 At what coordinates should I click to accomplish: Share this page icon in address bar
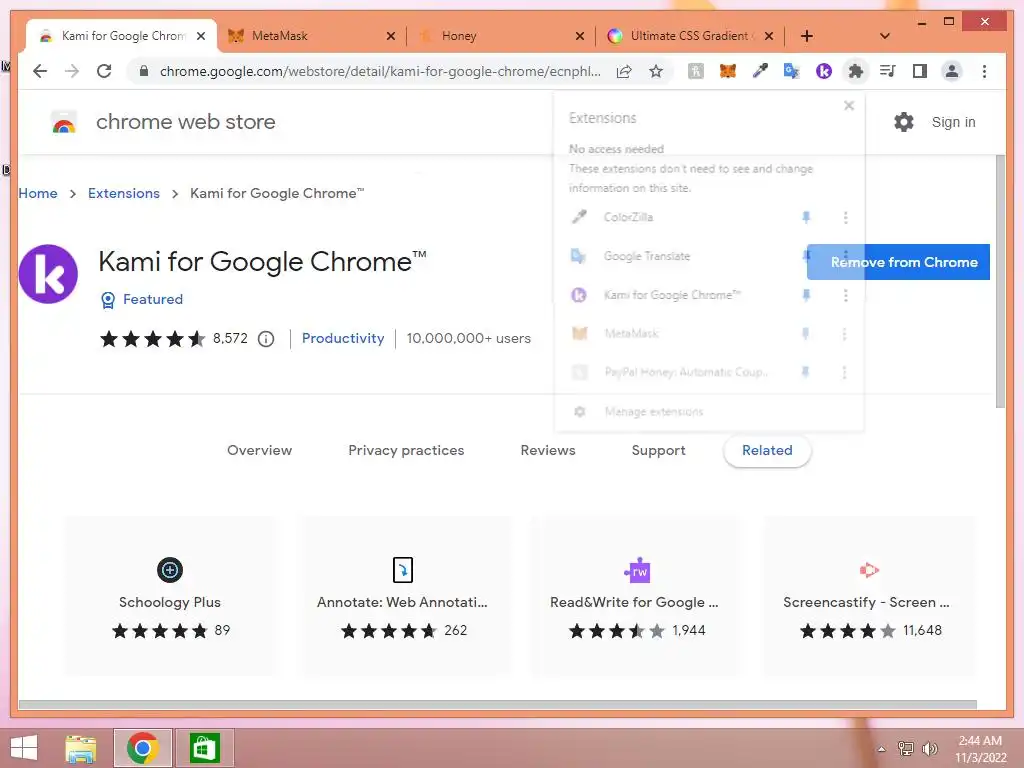click(x=624, y=71)
